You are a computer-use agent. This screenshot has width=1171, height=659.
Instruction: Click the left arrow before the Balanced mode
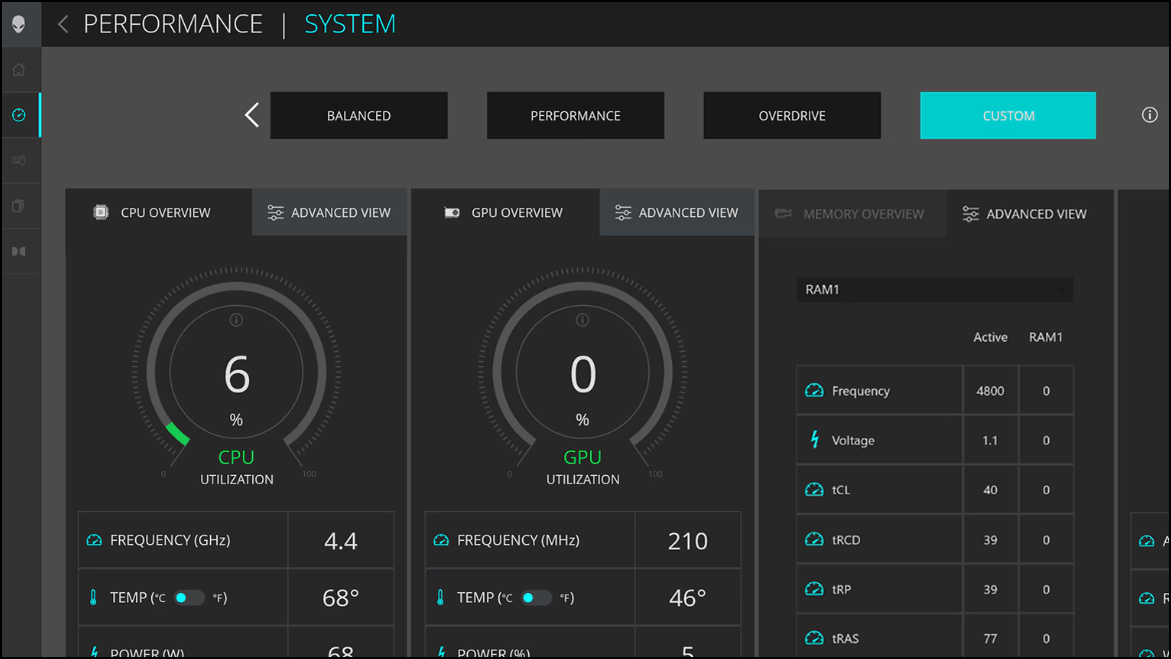tap(252, 115)
